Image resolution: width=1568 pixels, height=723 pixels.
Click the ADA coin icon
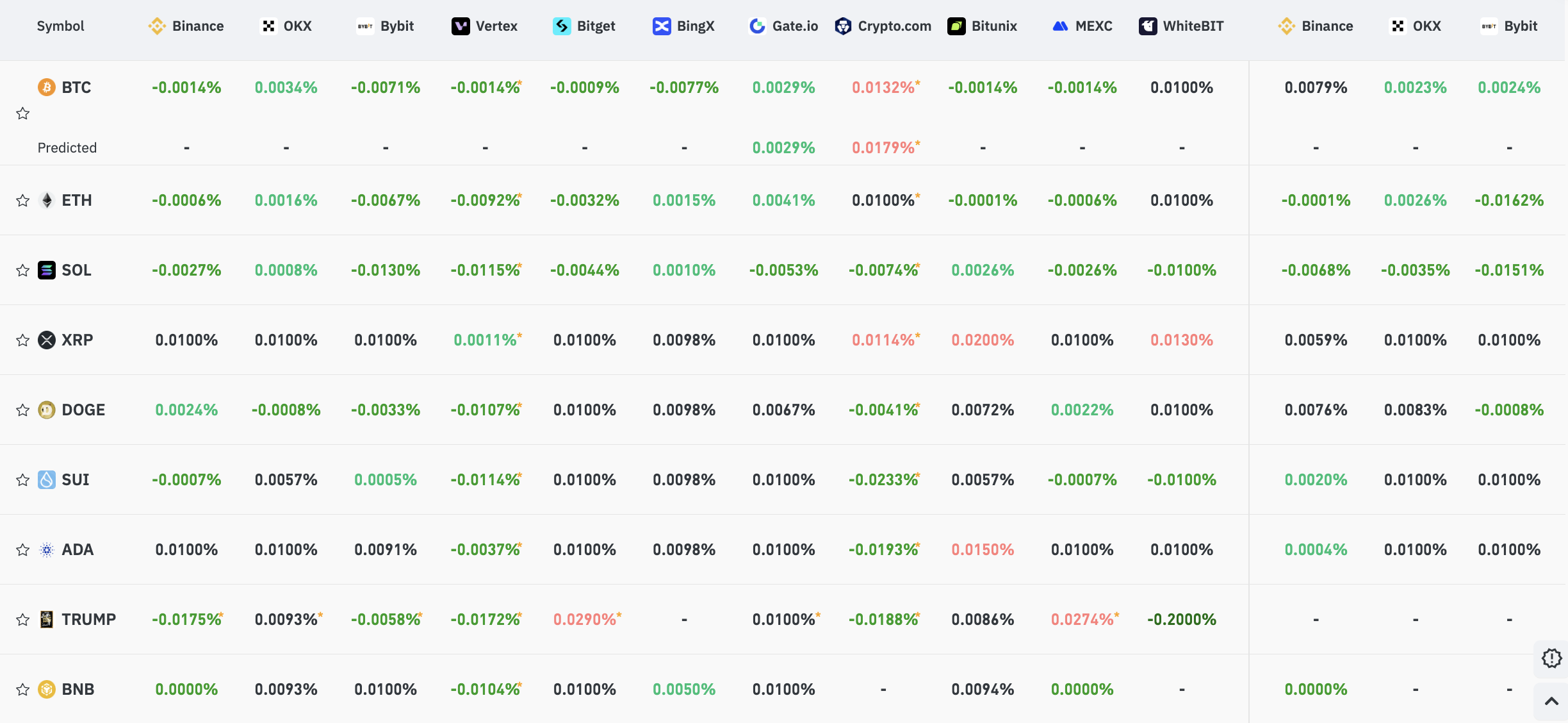coord(47,549)
